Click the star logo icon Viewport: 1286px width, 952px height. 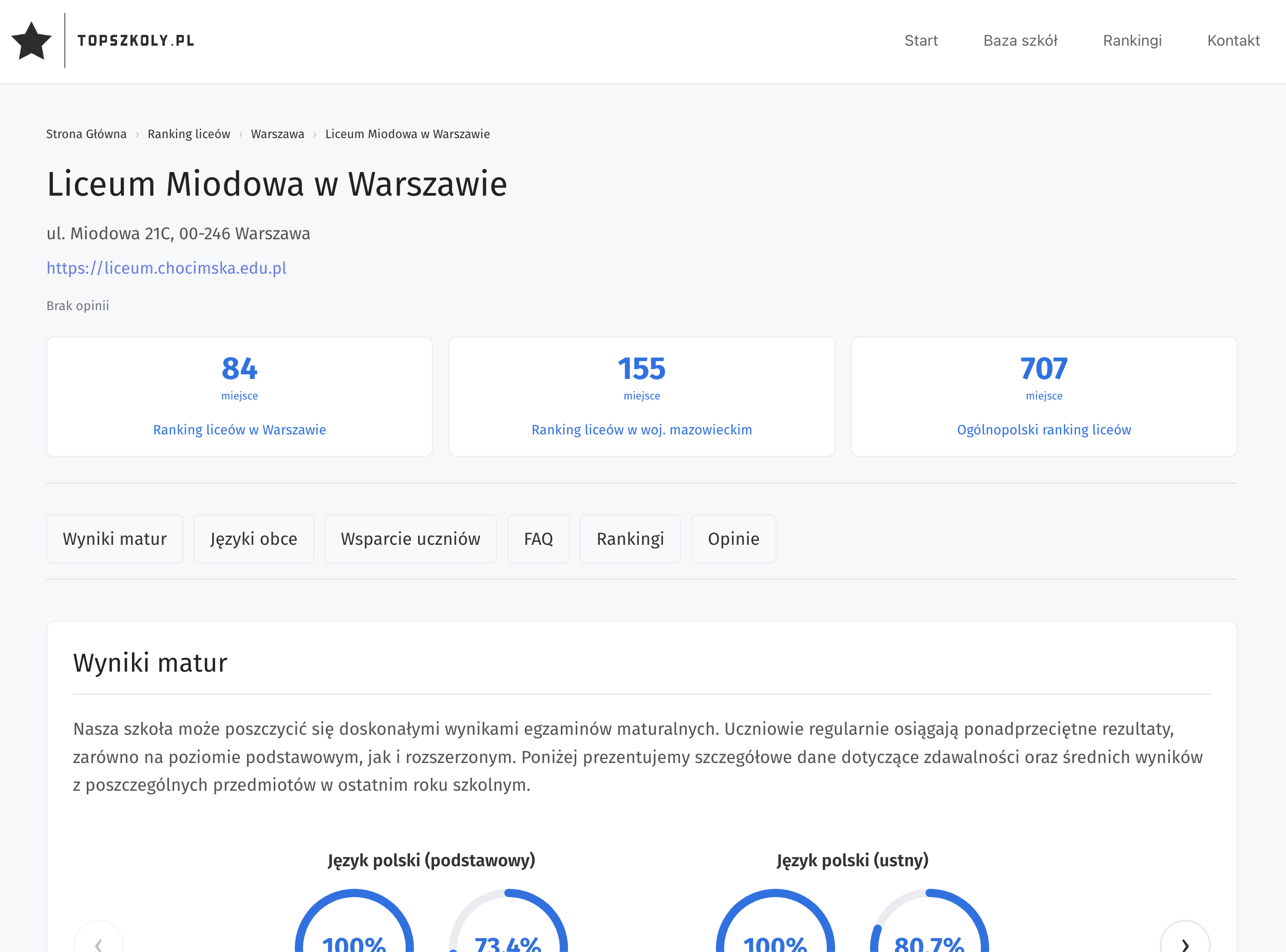(31, 41)
